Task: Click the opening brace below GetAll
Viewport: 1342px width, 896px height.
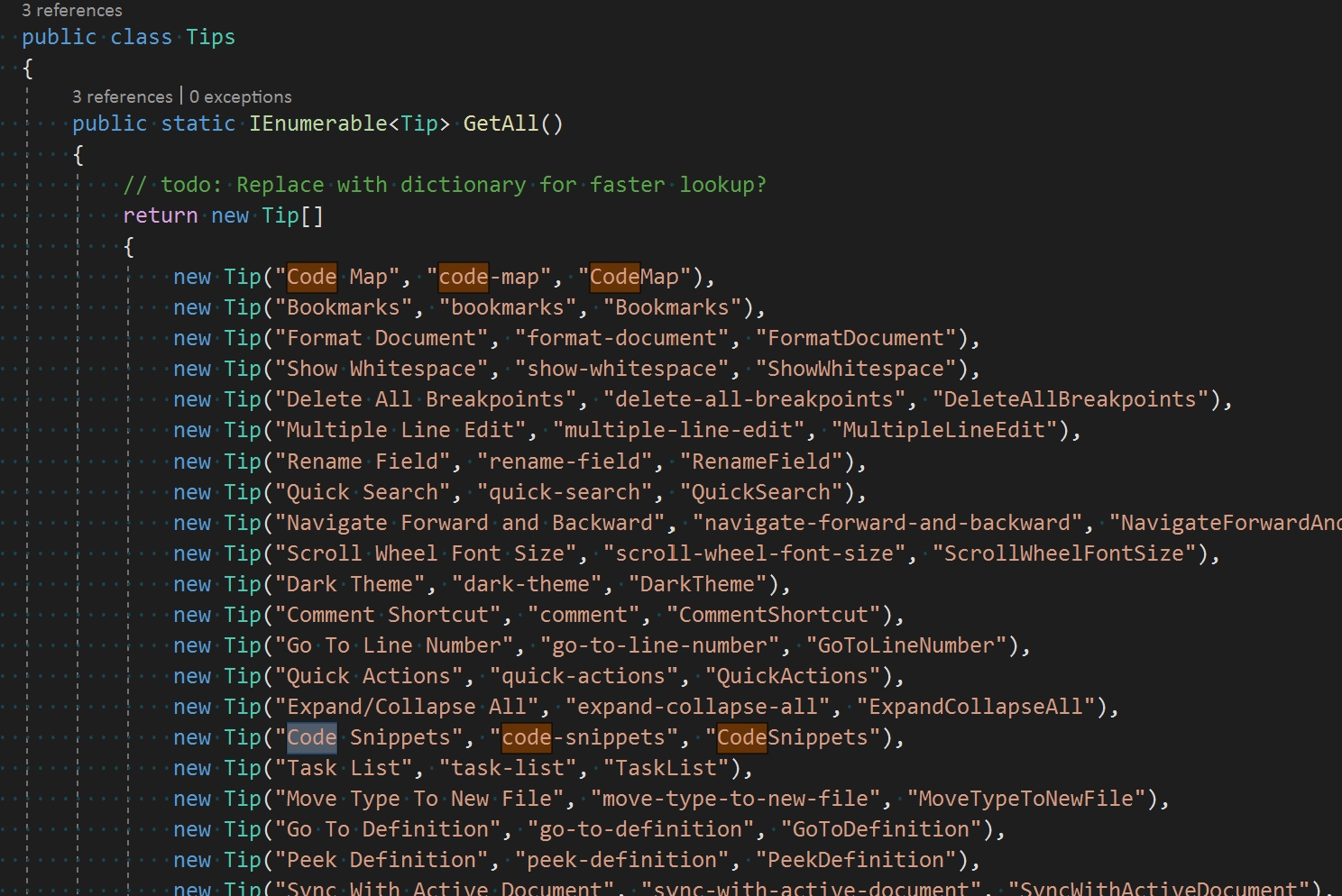Action: 77,155
